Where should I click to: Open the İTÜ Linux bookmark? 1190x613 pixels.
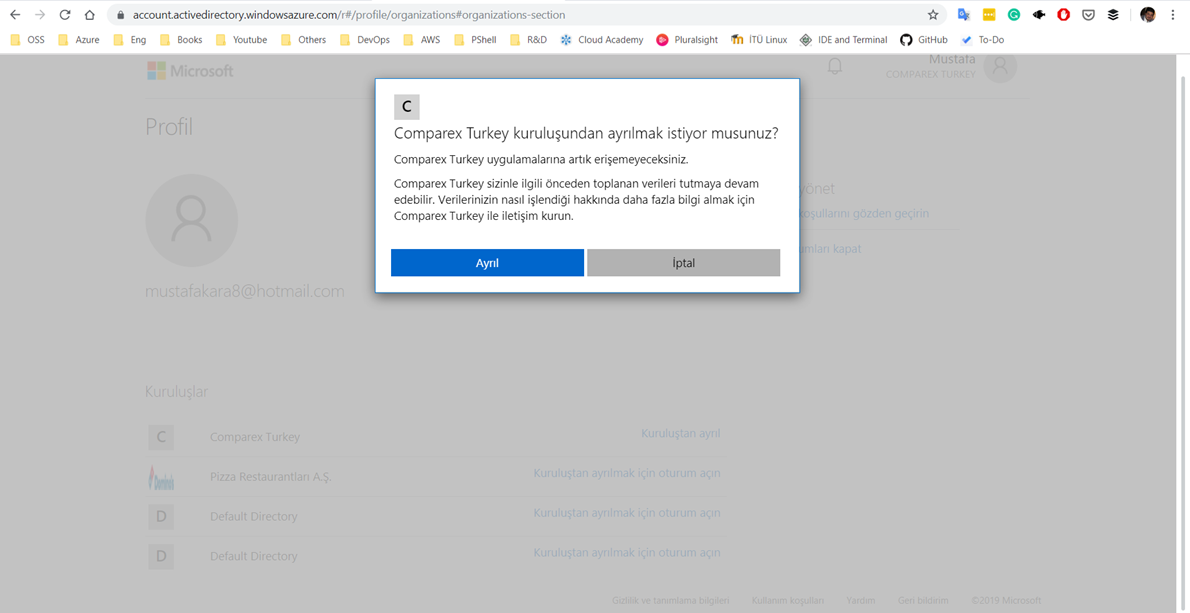(759, 39)
